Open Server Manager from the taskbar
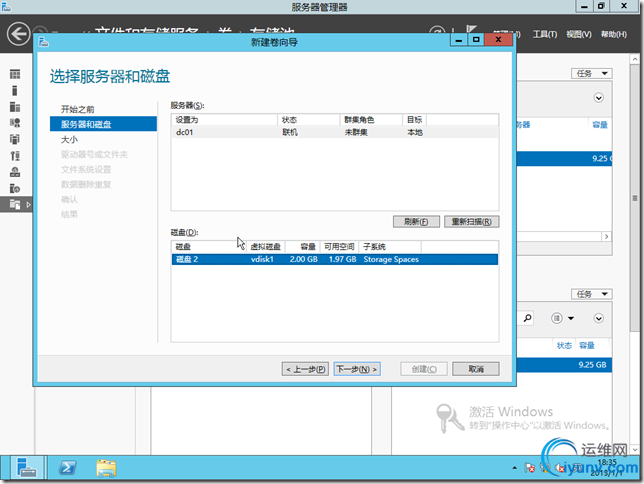Viewport: 644px width, 484px height. pyautogui.click(x=27, y=468)
